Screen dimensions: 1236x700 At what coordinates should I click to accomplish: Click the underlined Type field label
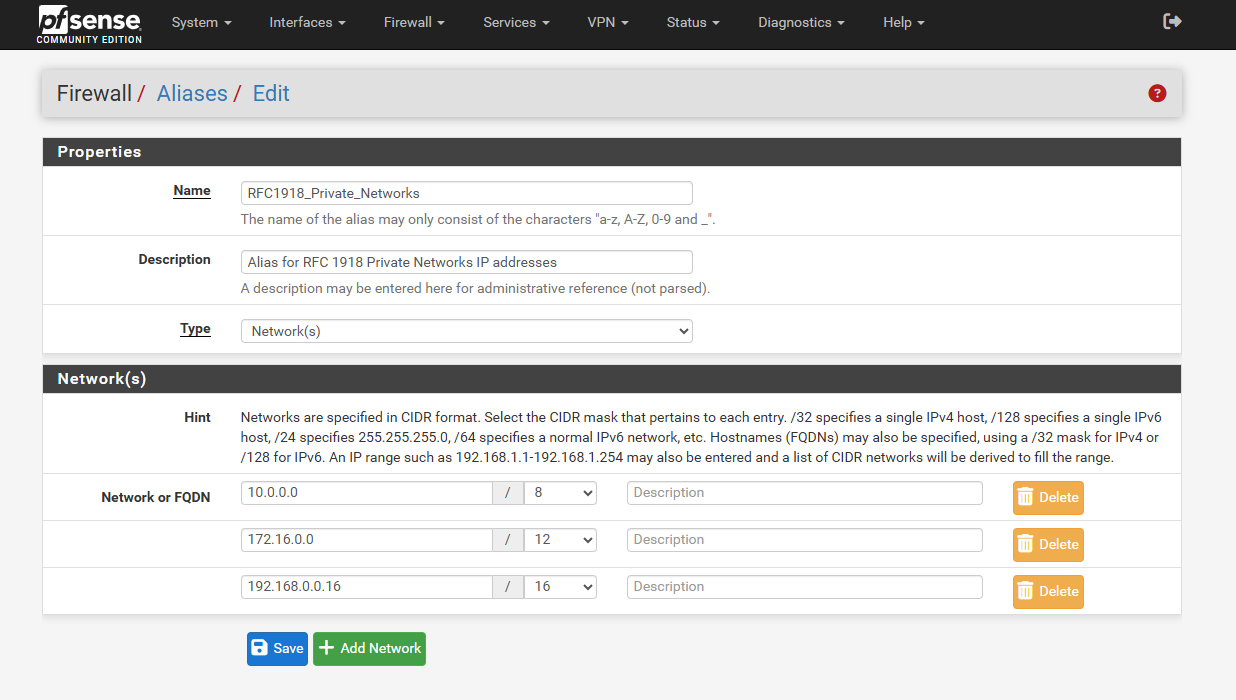point(195,329)
